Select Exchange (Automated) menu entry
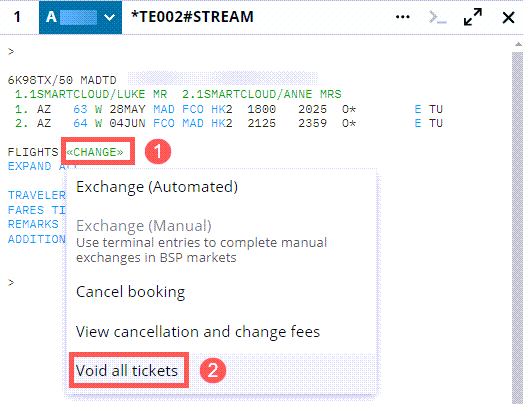 click(157, 187)
